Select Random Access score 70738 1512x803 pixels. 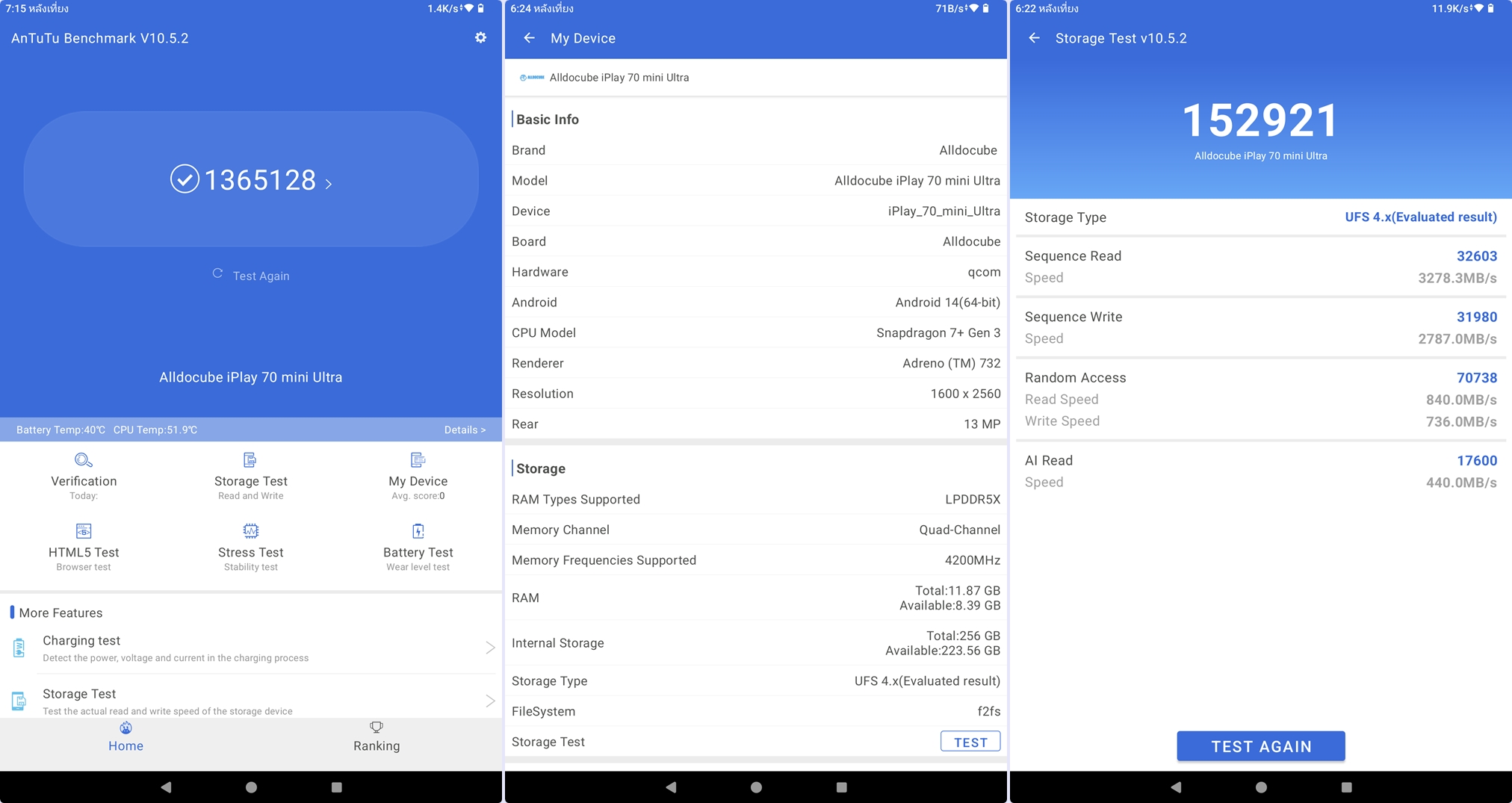pos(1477,378)
